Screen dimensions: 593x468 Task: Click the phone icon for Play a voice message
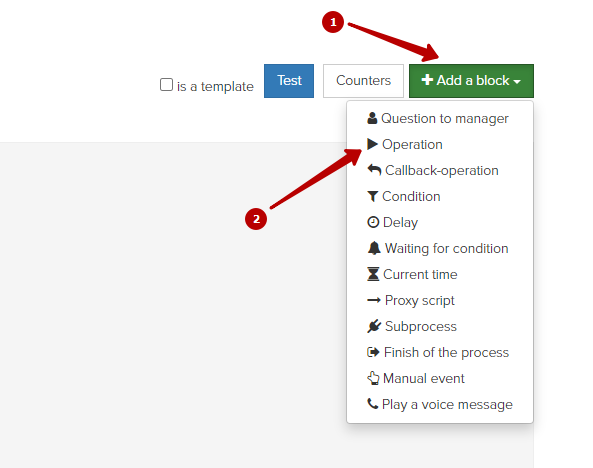[x=373, y=404]
